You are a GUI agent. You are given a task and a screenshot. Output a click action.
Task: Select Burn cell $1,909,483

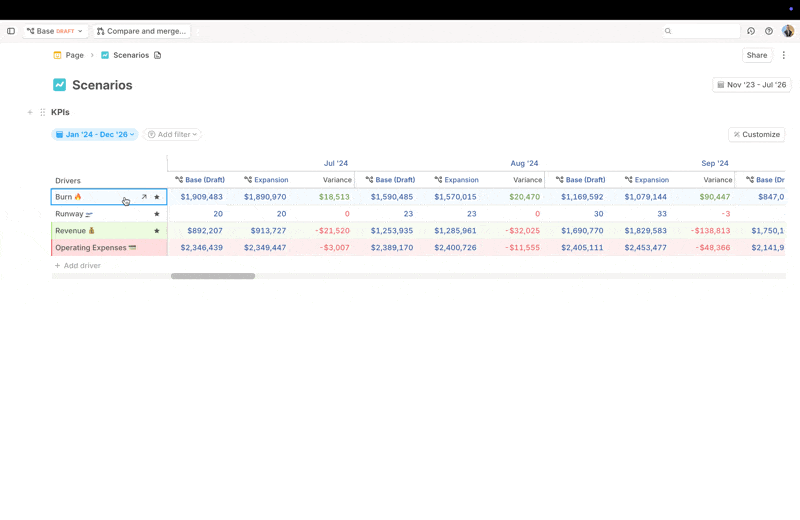point(202,197)
